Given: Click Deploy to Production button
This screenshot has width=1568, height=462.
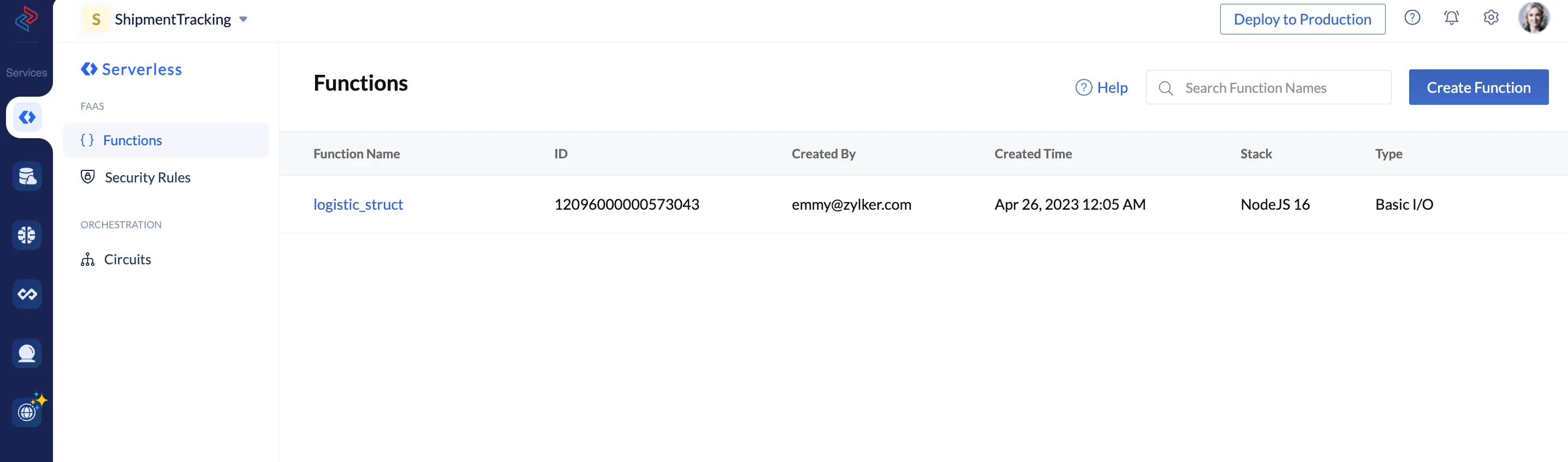Looking at the screenshot, I should pos(1302,19).
